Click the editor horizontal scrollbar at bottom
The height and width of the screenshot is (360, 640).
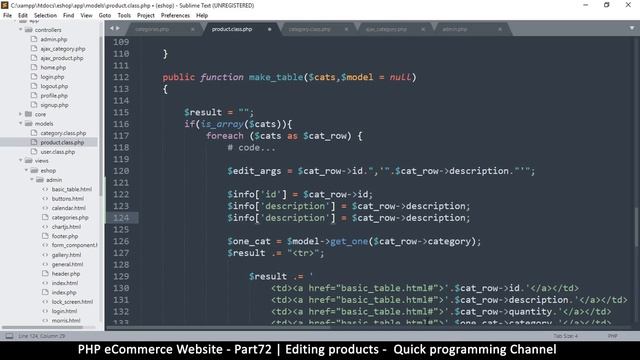pyautogui.click(x=218, y=327)
